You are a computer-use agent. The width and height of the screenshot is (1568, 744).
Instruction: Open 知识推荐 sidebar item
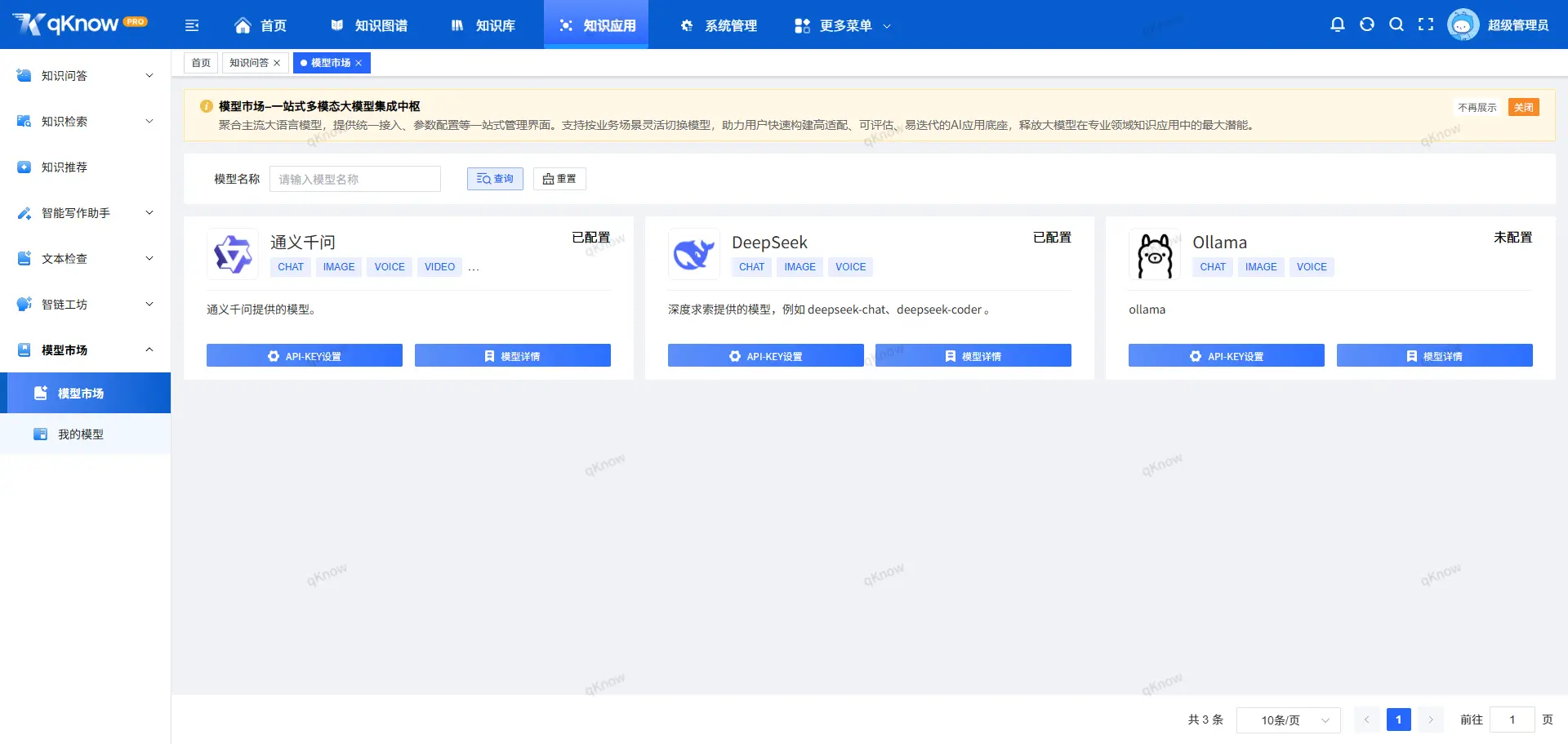click(x=85, y=167)
